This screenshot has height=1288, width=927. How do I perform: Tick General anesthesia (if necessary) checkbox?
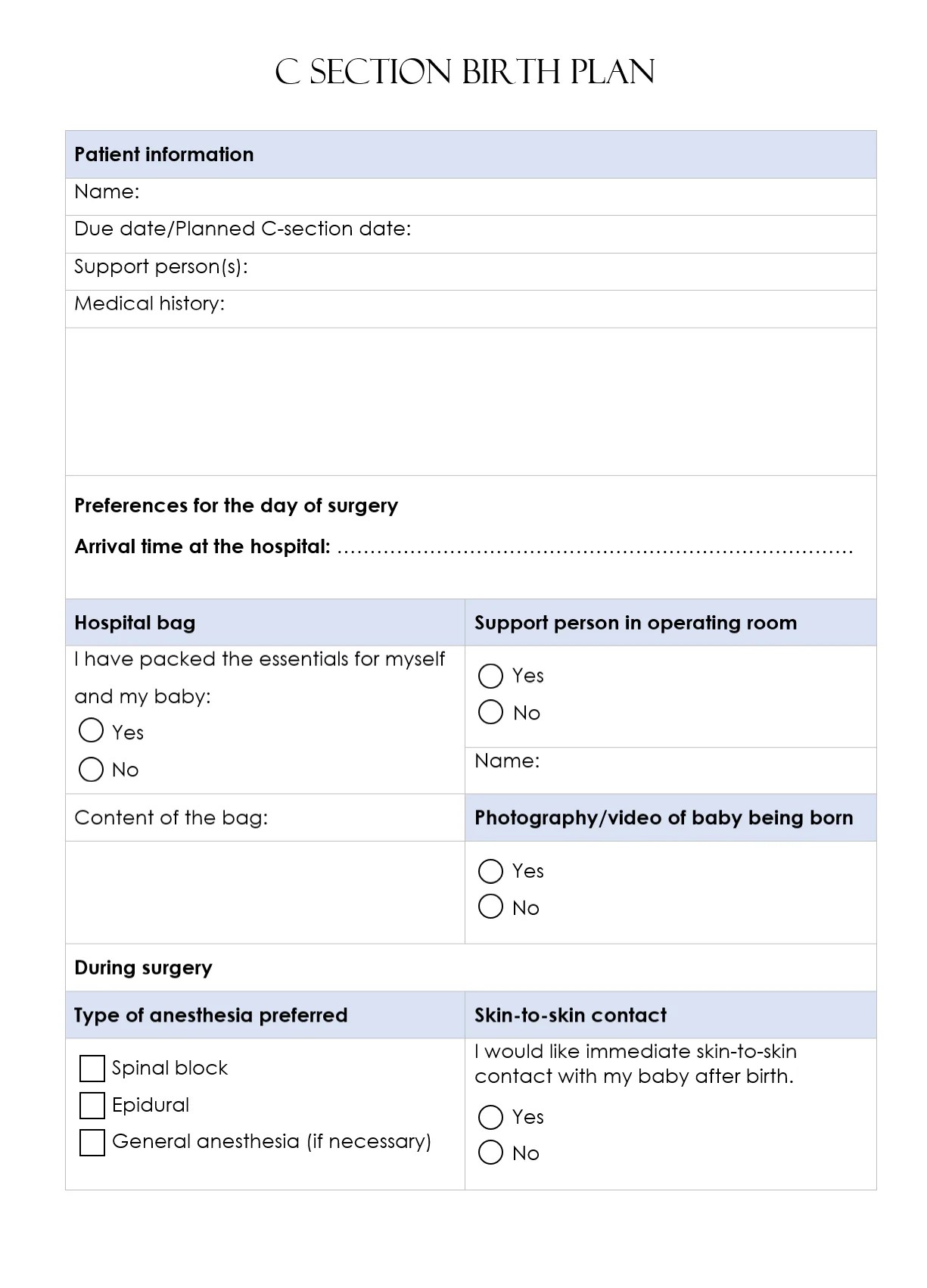pos(92,1143)
